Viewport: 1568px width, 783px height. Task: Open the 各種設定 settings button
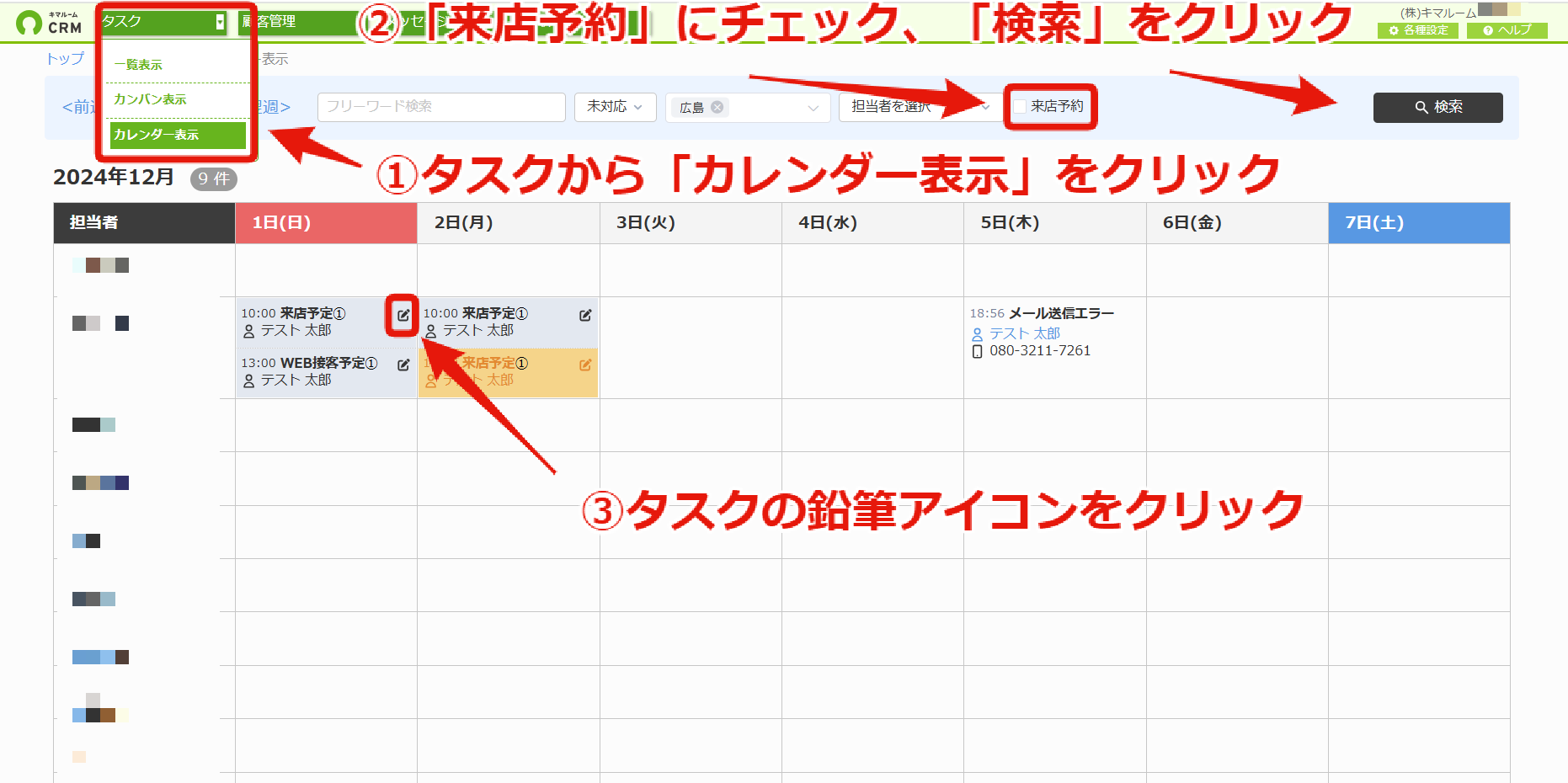tap(1418, 30)
